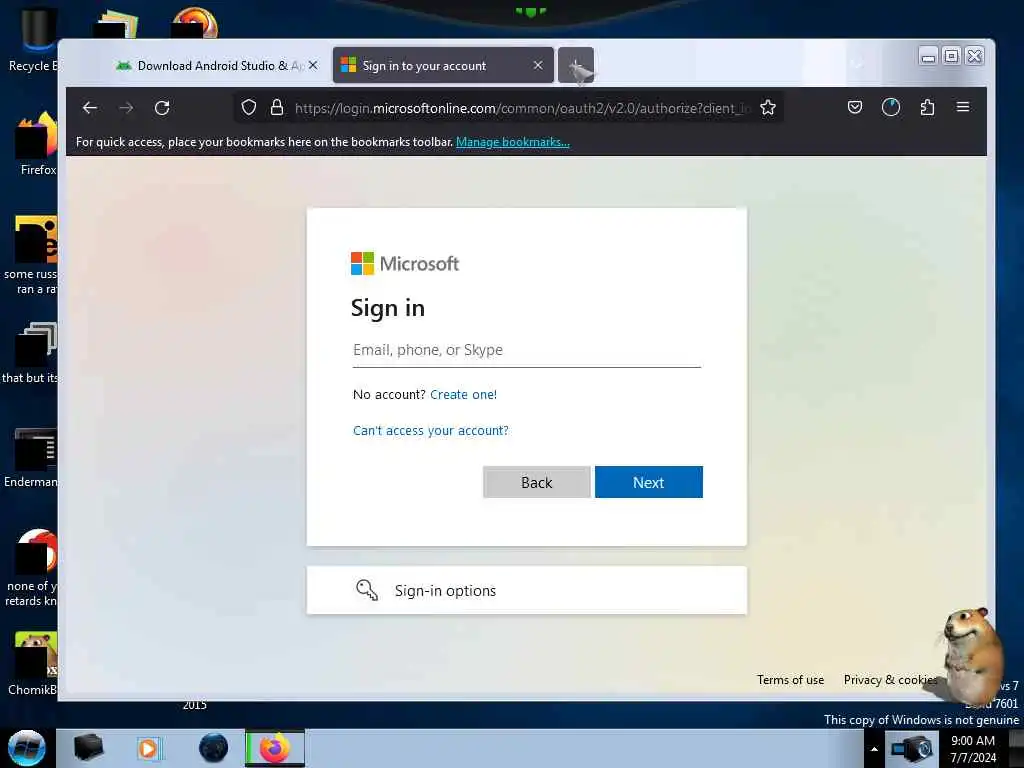Open the Extensions puzzle piece icon

927,107
